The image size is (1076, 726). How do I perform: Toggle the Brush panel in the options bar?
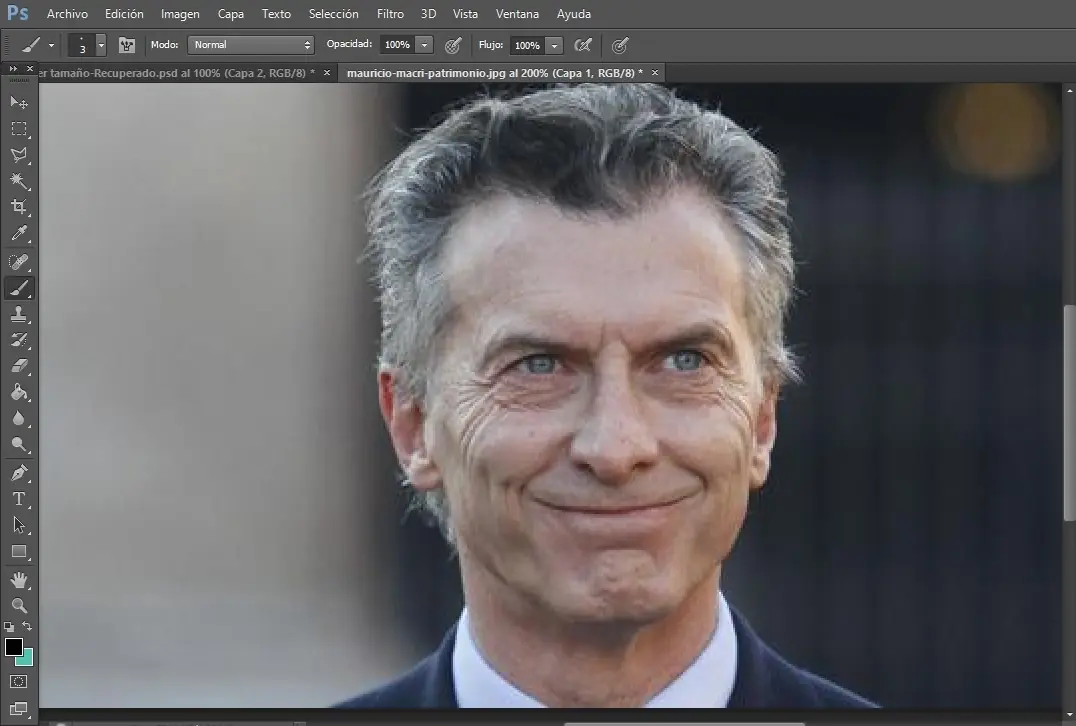[126, 45]
